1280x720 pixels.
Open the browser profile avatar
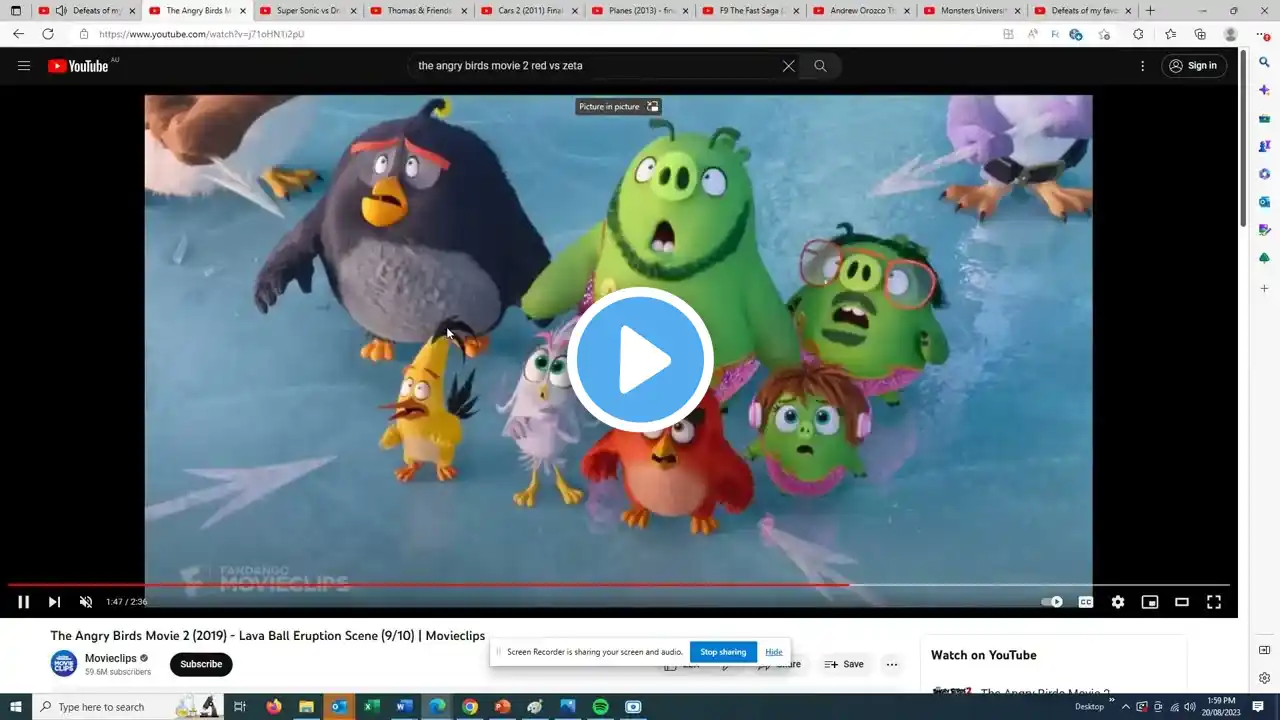1230,34
